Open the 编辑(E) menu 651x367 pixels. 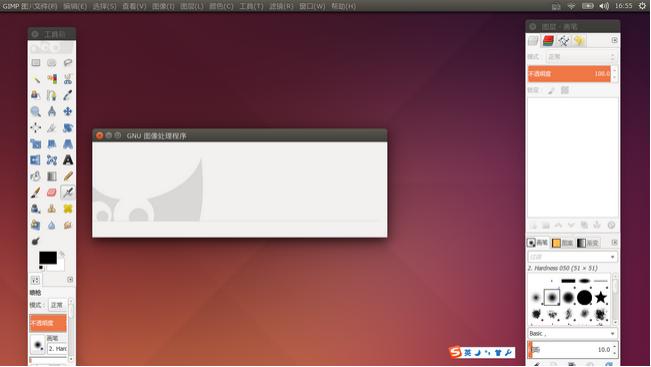pos(75,6)
